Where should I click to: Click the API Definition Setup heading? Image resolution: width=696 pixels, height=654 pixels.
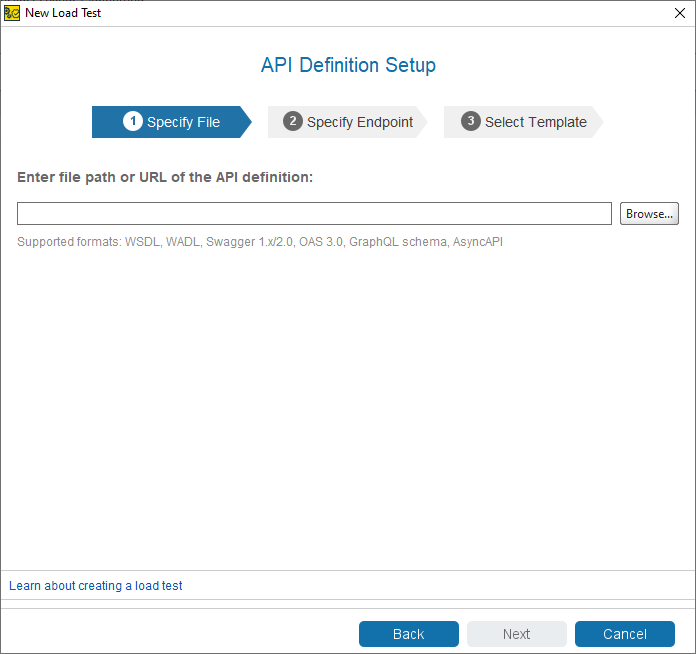pyautogui.click(x=348, y=65)
